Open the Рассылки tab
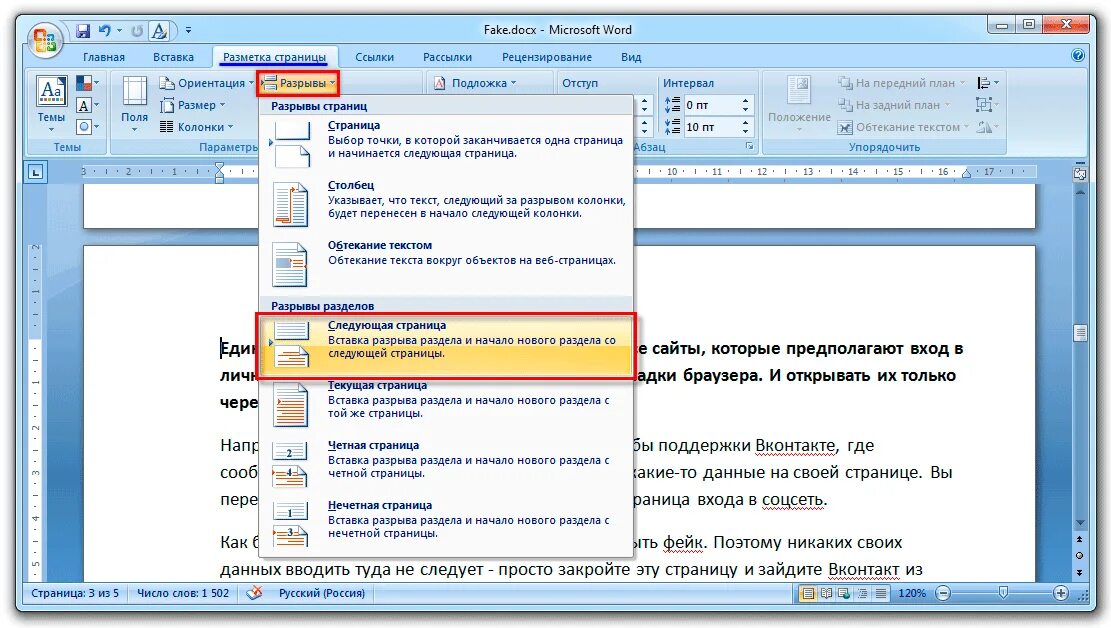The image size is (1111, 628). tap(447, 57)
